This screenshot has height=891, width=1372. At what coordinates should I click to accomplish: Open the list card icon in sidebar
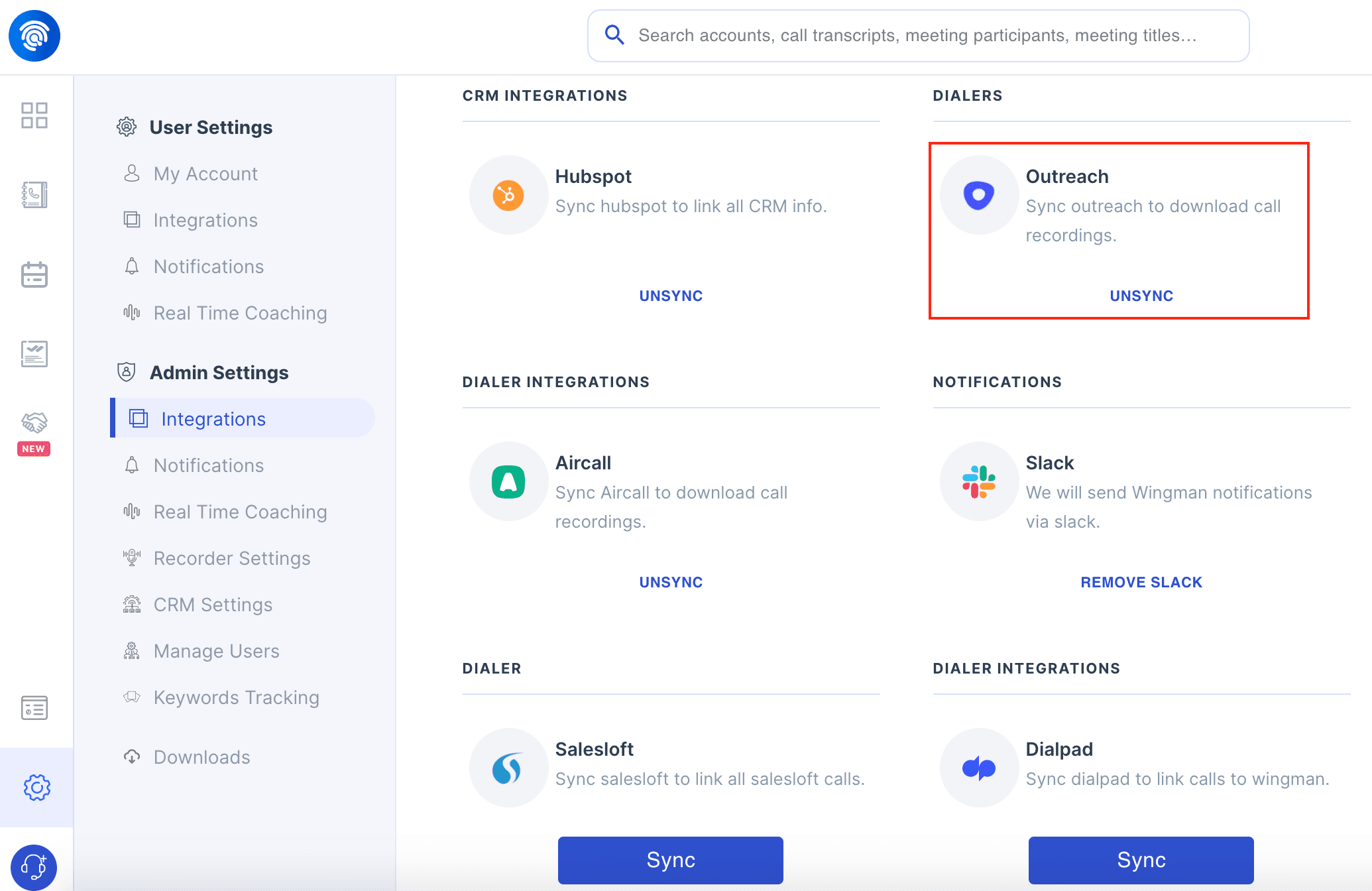coord(34,708)
